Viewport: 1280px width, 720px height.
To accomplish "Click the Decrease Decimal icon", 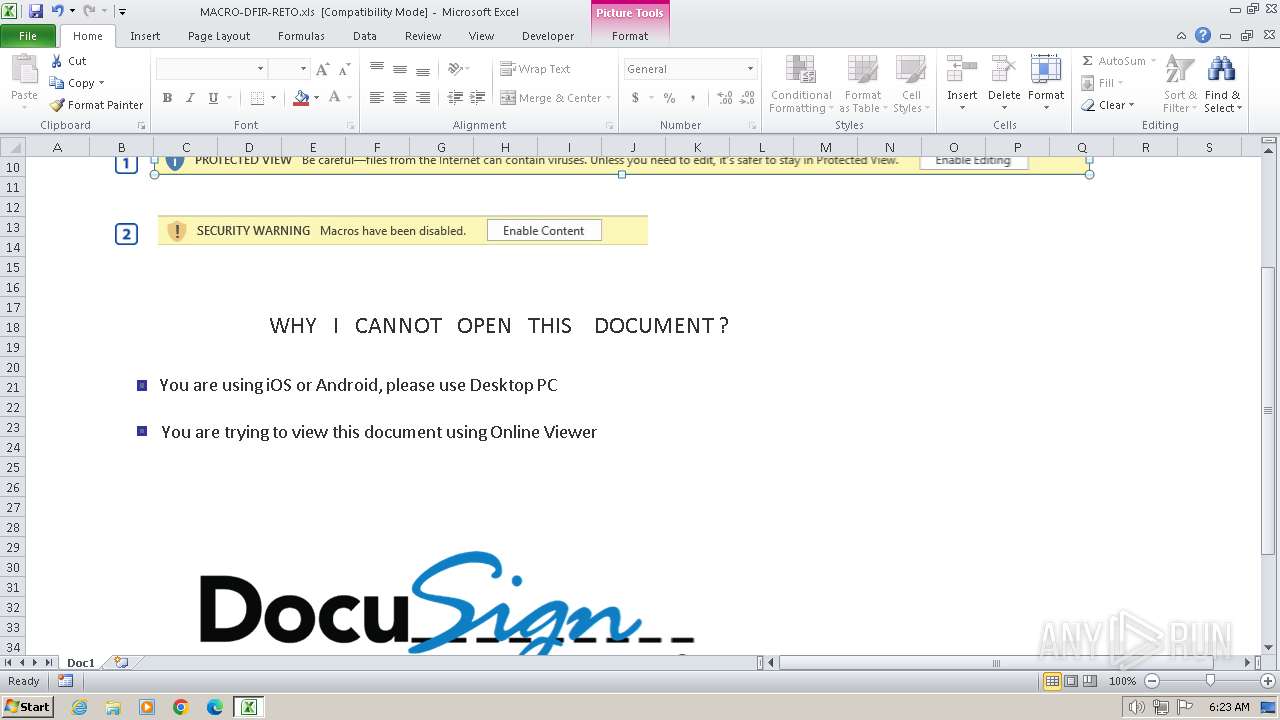I will pyautogui.click(x=748, y=98).
